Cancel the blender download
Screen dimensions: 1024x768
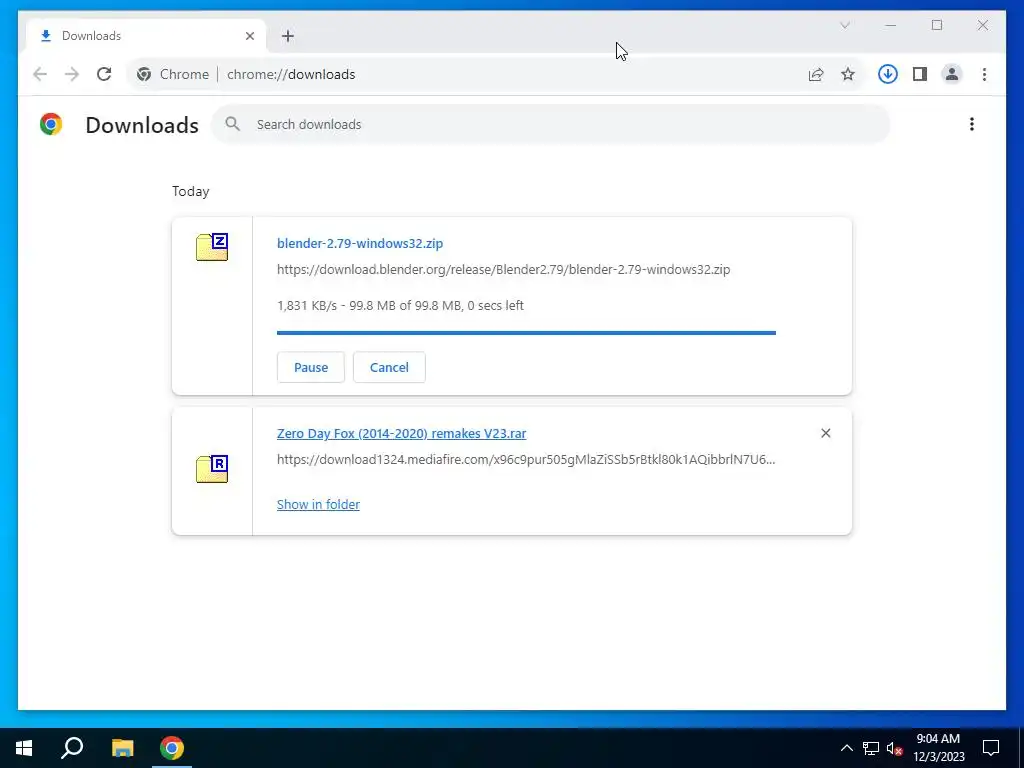389,367
